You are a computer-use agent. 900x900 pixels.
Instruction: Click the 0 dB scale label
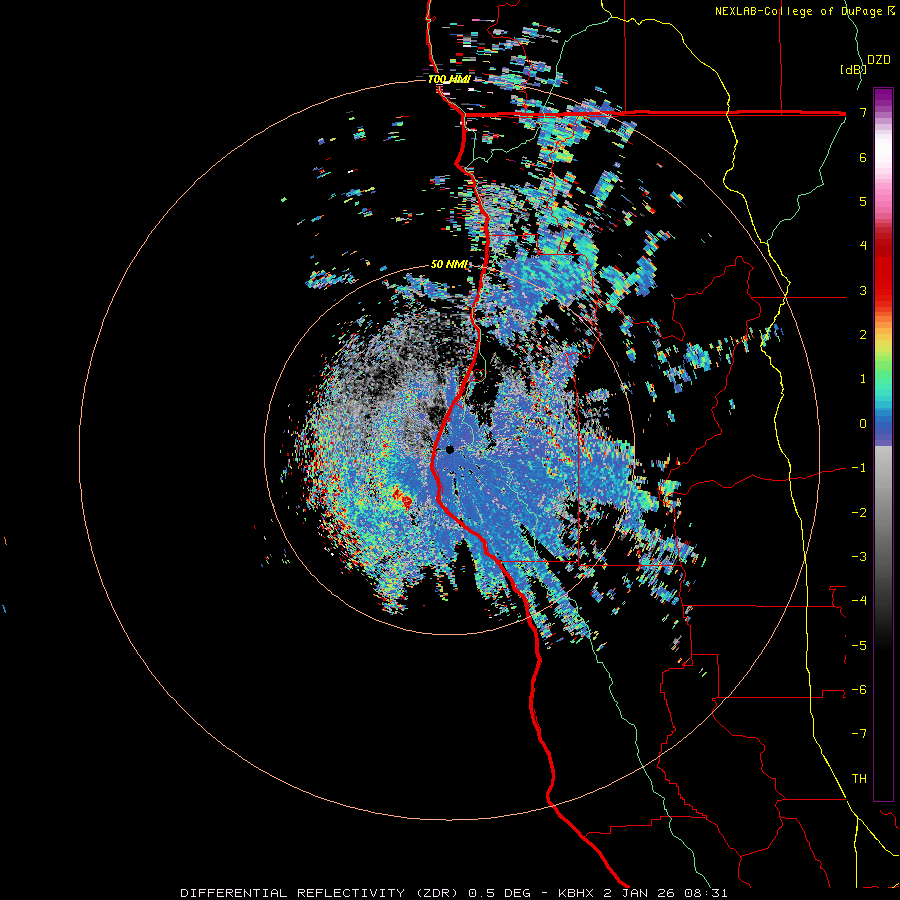coord(863,424)
